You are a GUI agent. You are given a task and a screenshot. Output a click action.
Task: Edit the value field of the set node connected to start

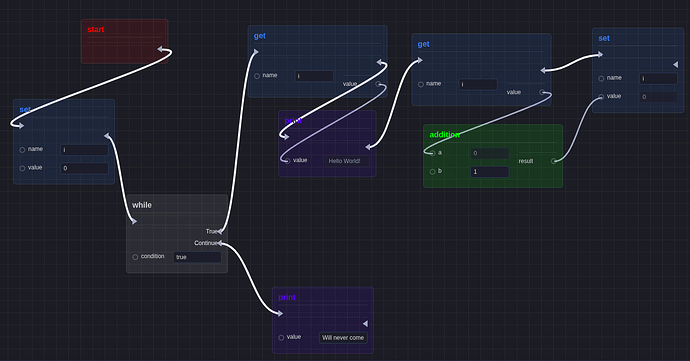(84, 168)
